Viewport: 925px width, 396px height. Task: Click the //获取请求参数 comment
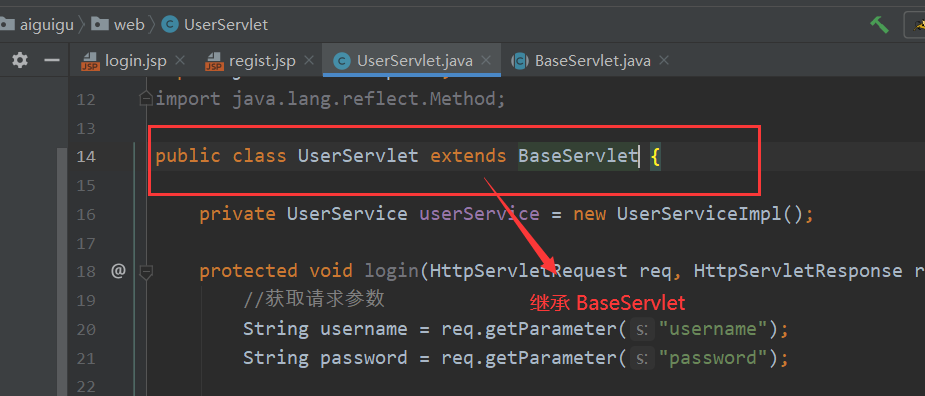pos(314,299)
